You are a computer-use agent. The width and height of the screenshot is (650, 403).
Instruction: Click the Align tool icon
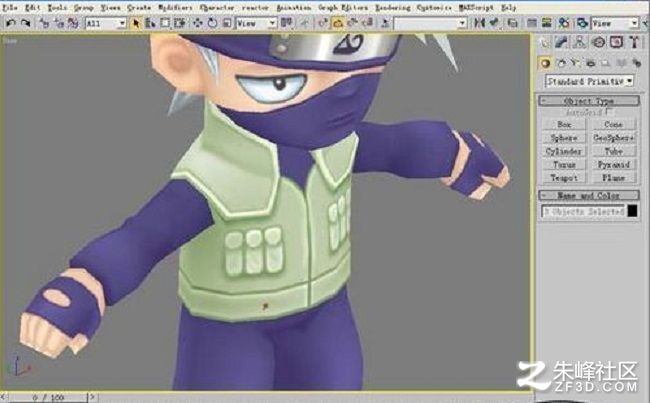click(x=494, y=23)
